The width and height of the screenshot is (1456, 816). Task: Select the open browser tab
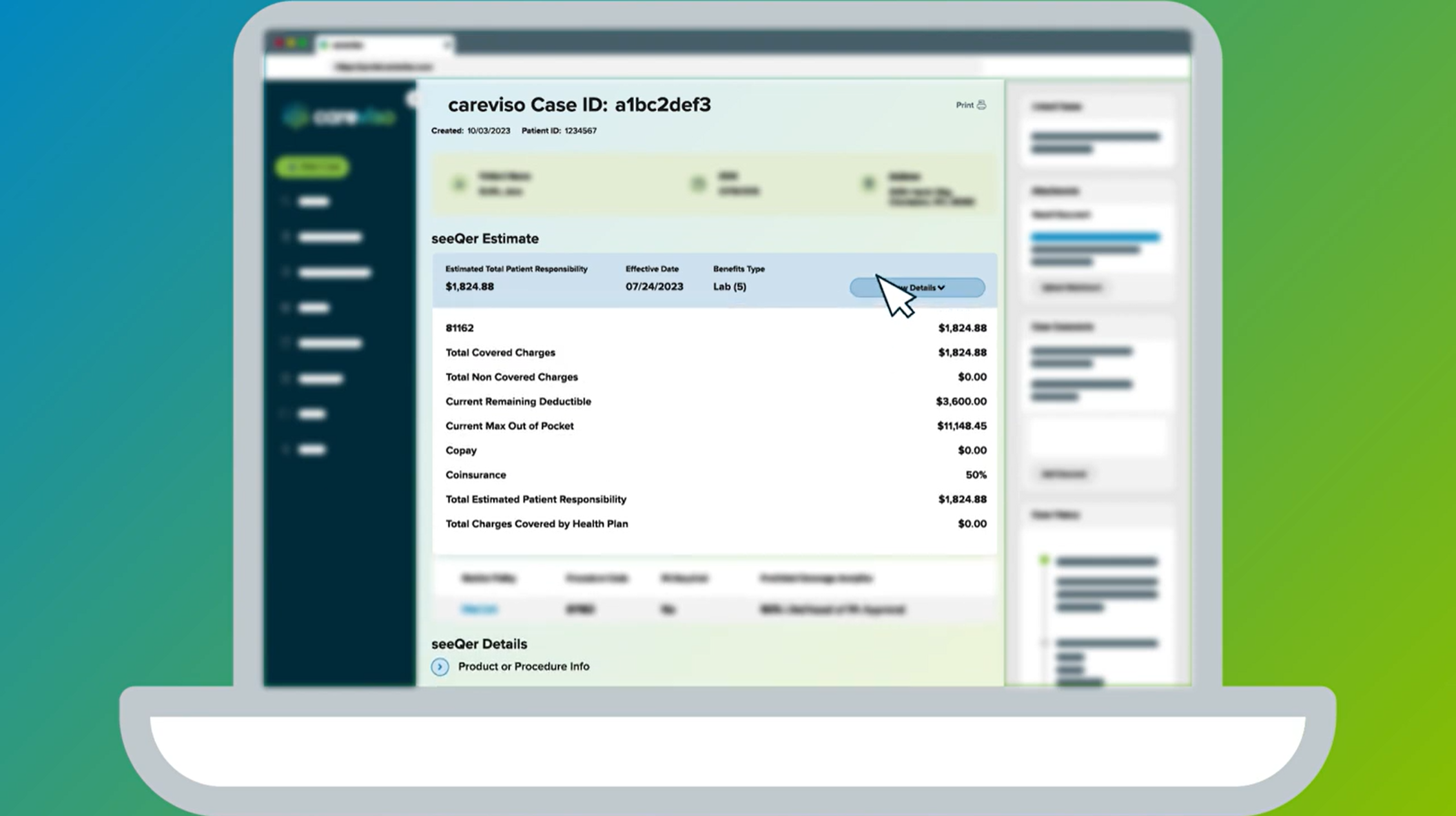[x=384, y=45]
